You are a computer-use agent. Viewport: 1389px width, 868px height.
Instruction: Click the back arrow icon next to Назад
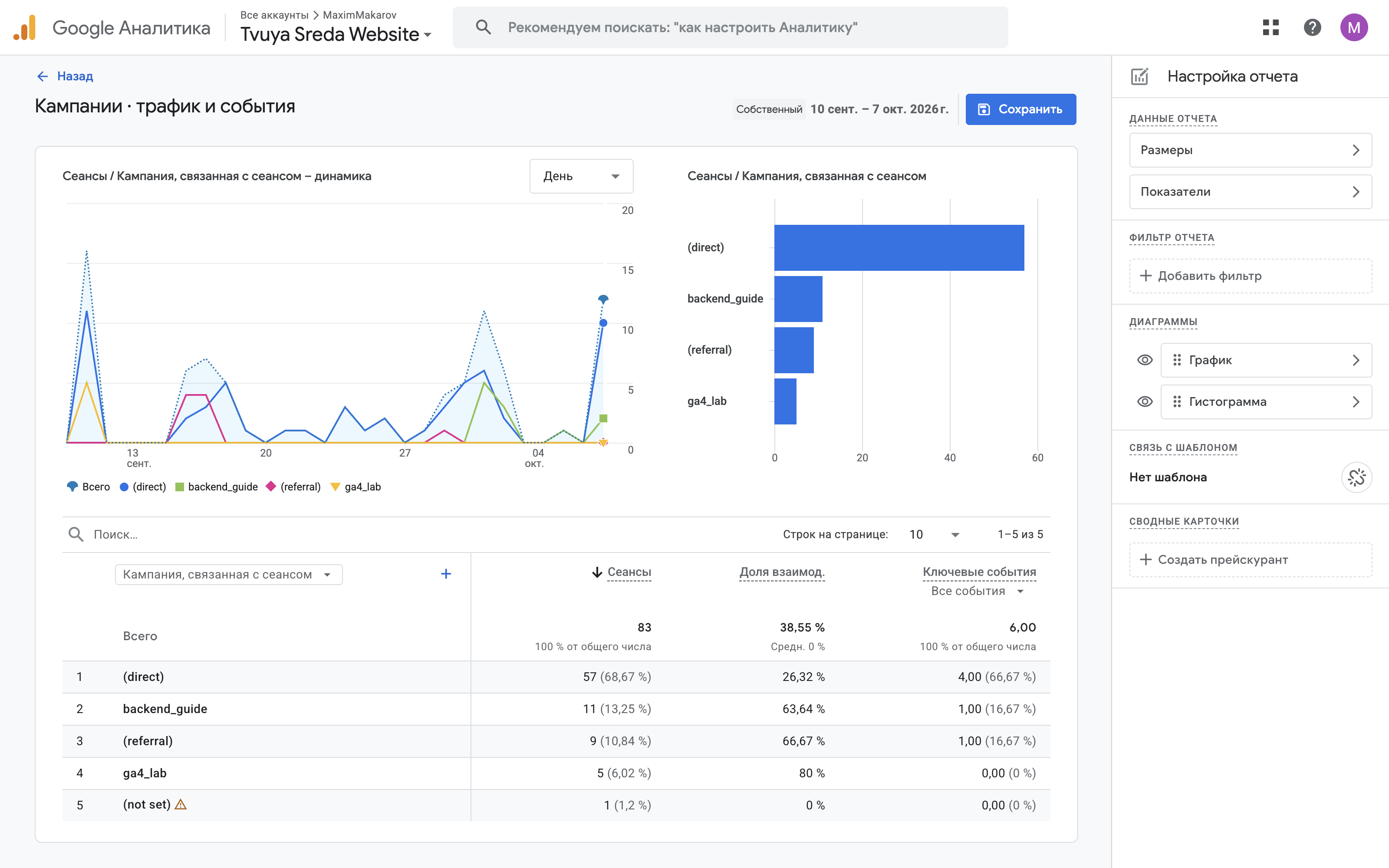coord(43,76)
